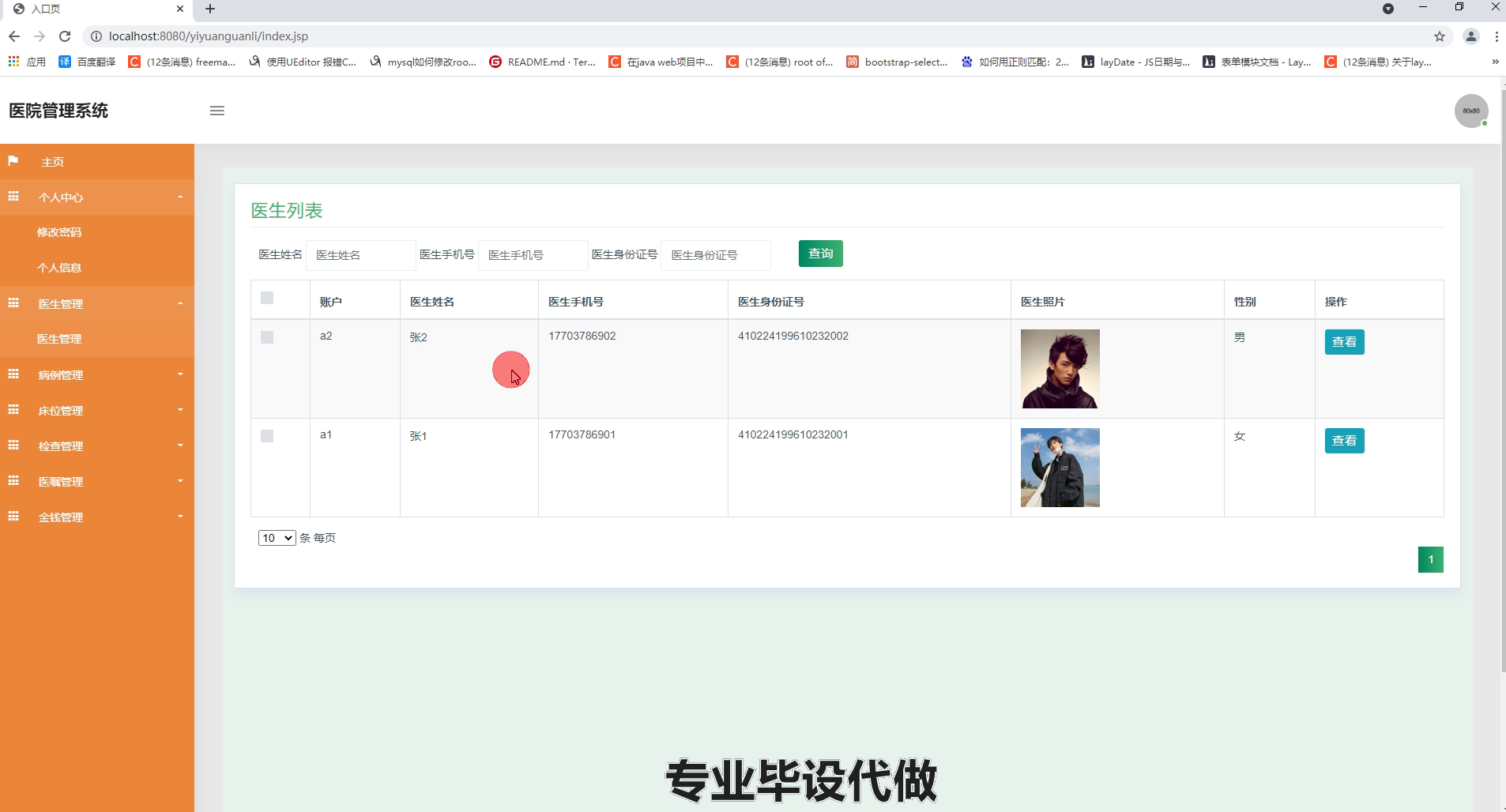This screenshot has width=1506, height=812.
Task: Check the checkbox for row a1
Action: click(267, 436)
